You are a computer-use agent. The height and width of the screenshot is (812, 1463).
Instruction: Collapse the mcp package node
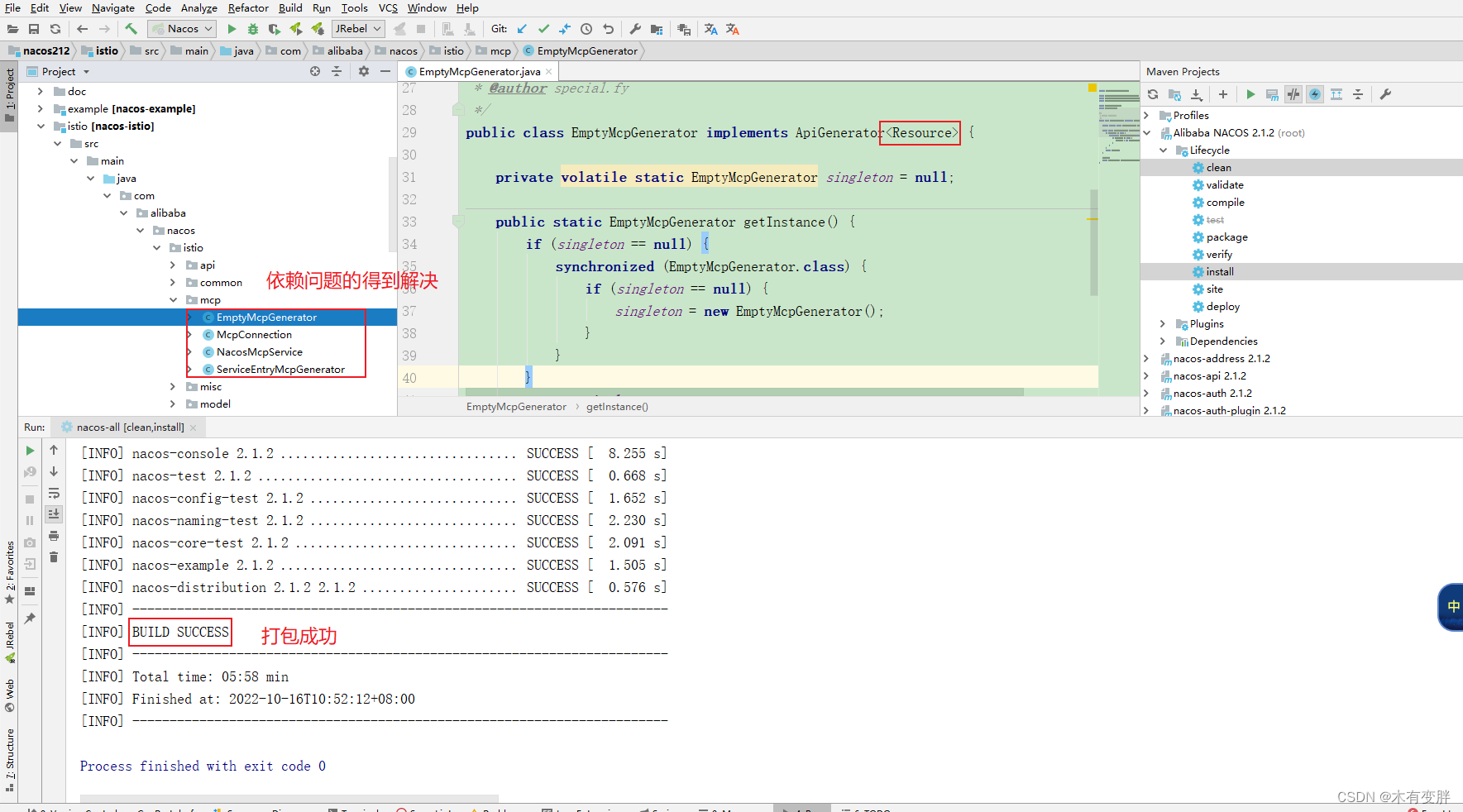[x=173, y=300]
